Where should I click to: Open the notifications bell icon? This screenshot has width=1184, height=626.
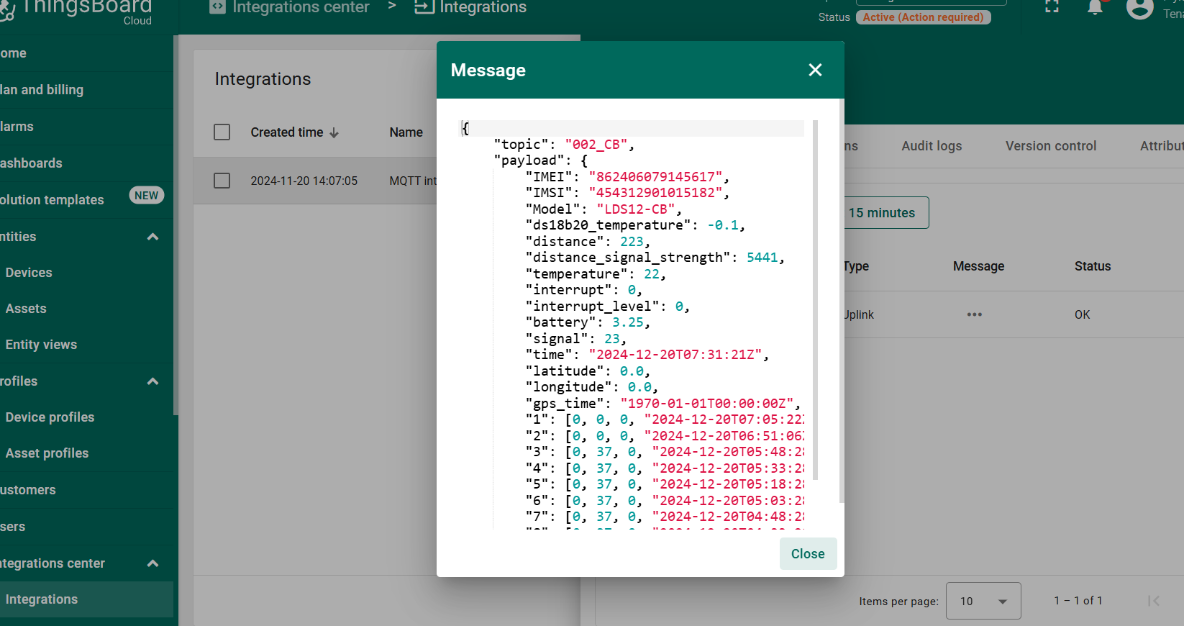click(x=1095, y=7)
